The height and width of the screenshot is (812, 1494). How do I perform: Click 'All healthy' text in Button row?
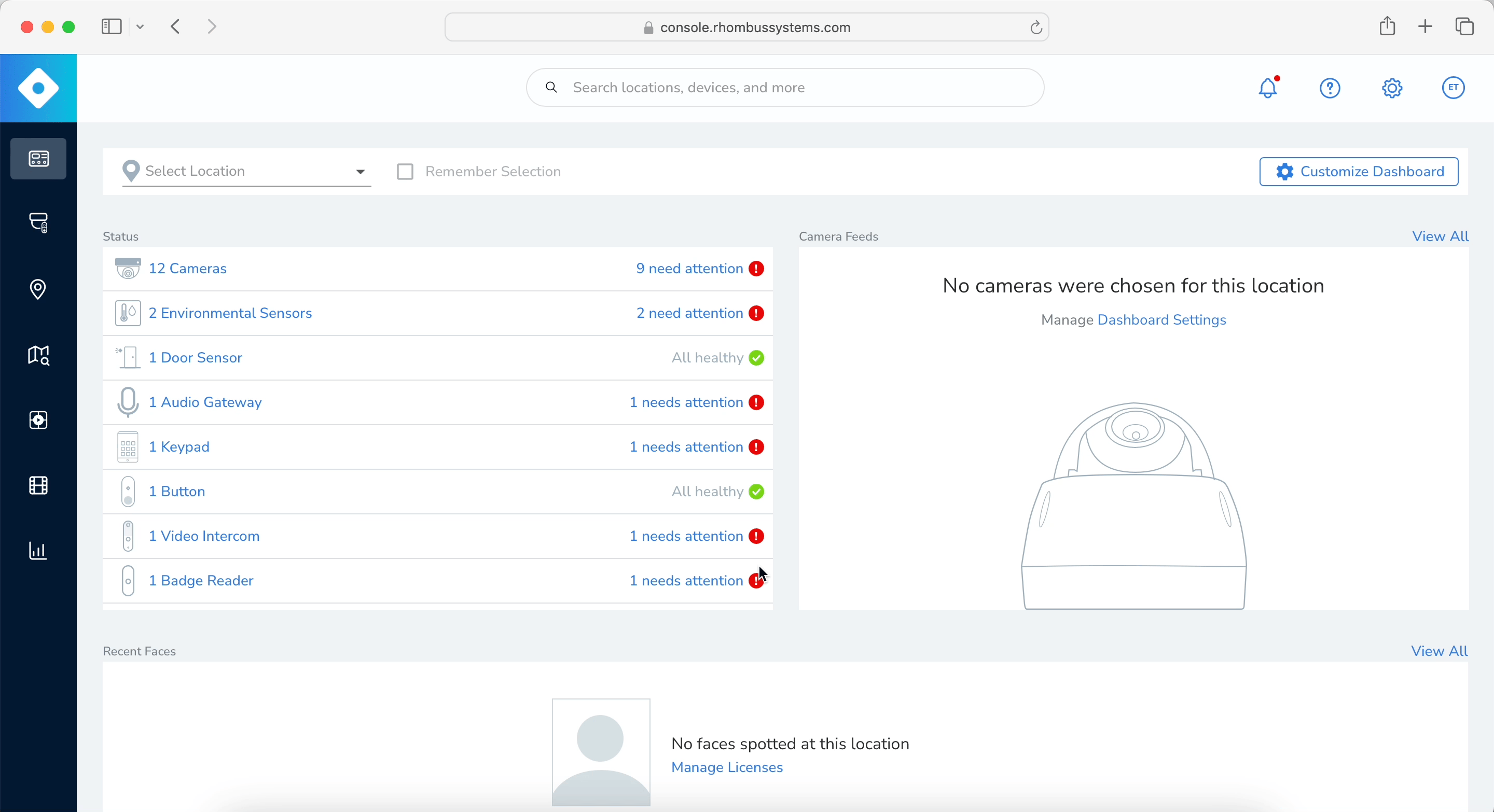[x=707, y=492]
